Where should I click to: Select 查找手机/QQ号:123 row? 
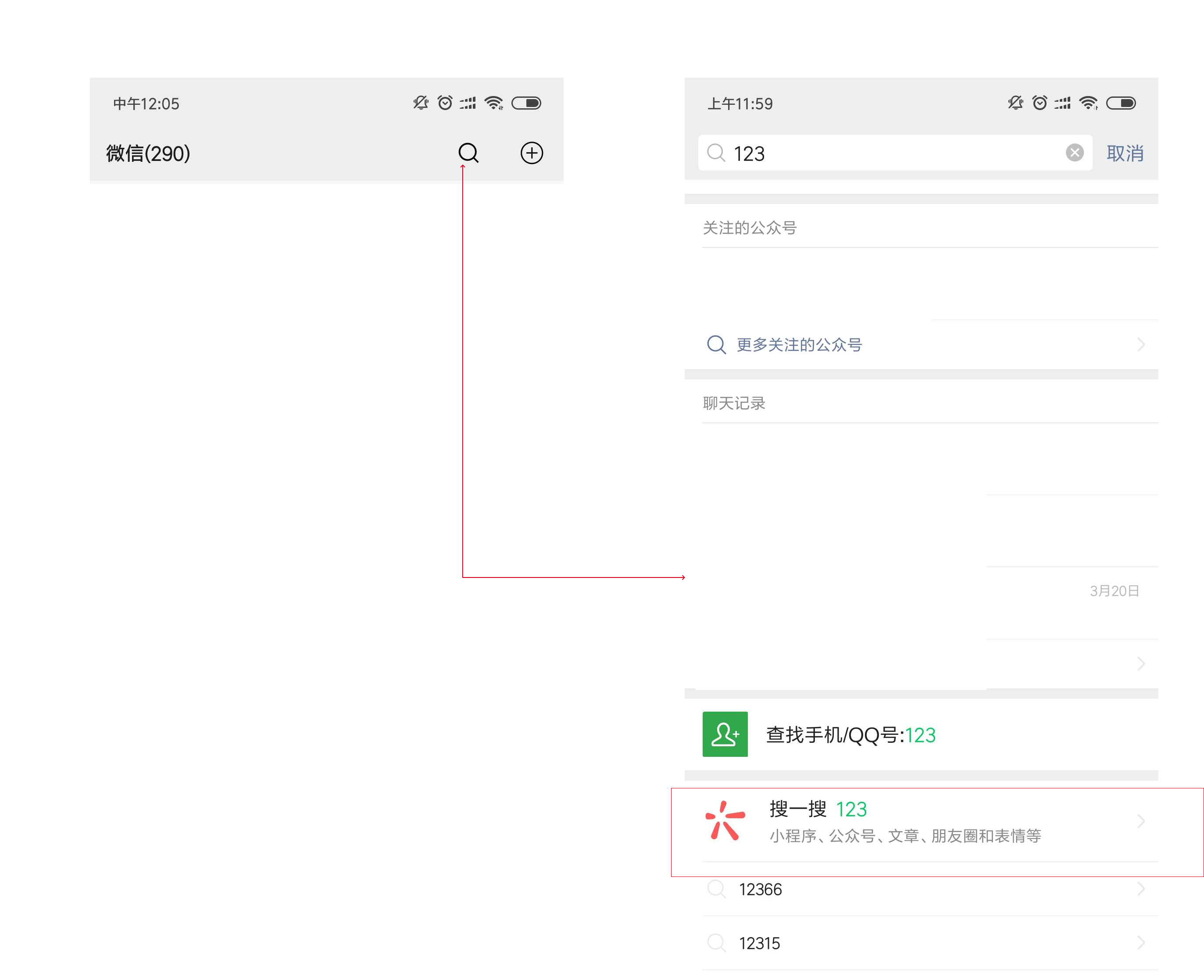[921, 734]
